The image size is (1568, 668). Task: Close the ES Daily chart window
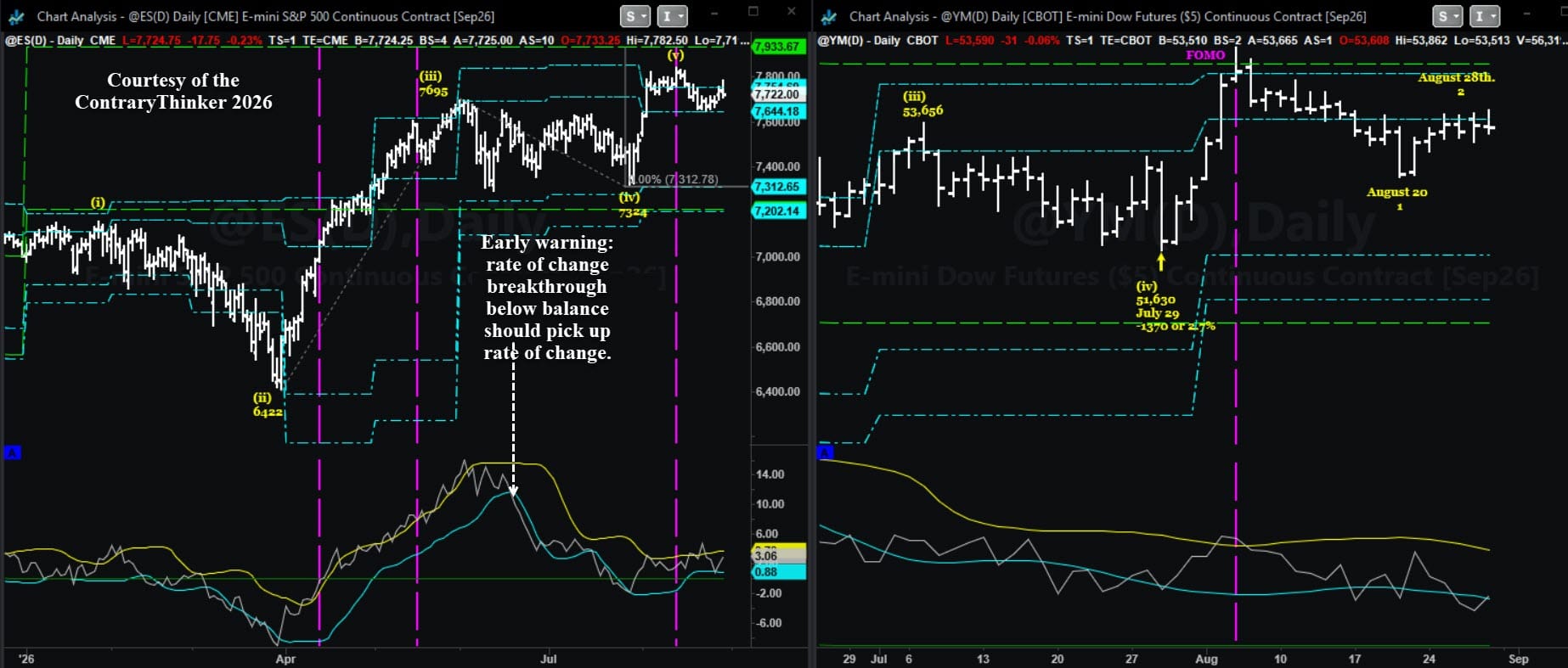coord(792,11)
